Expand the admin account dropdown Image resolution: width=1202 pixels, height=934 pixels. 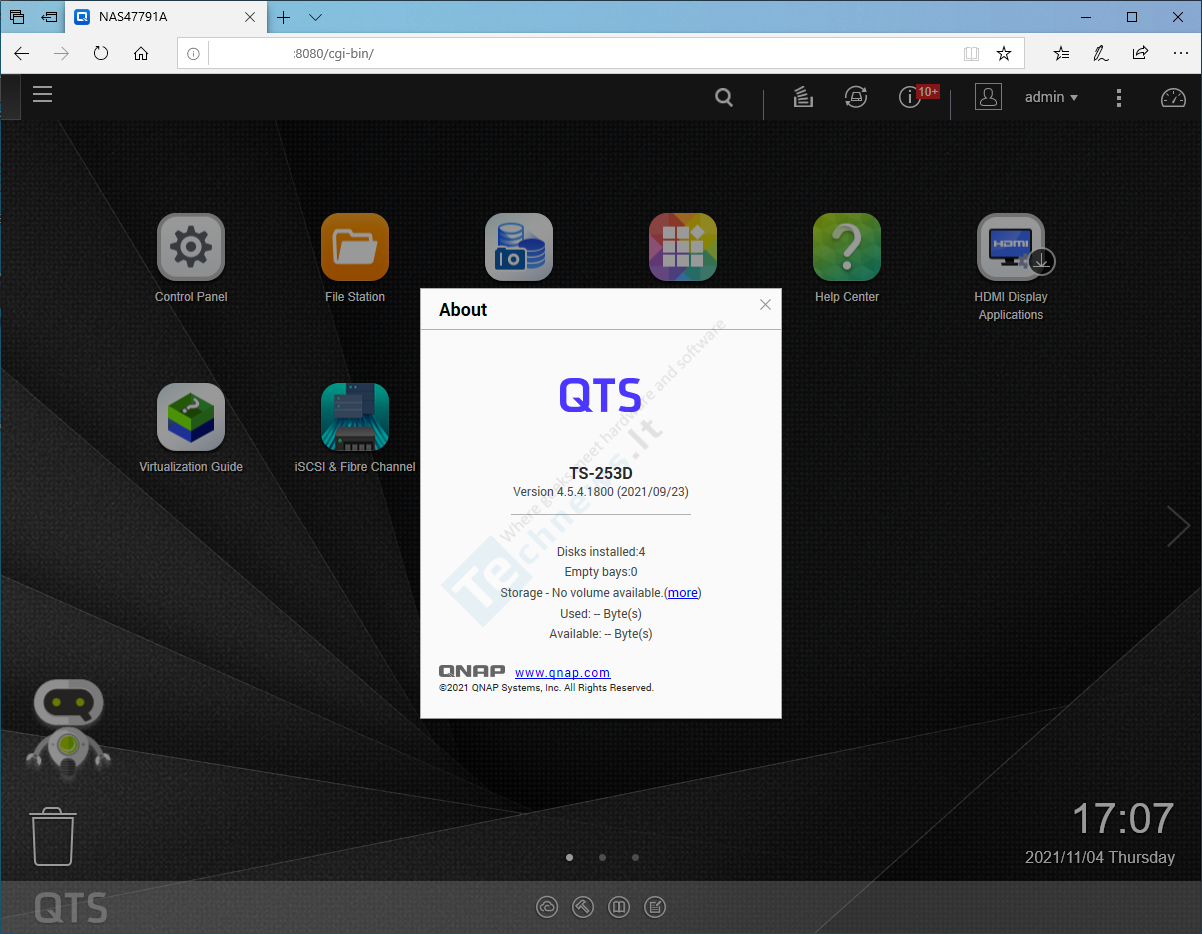click(x=1051, y=97)
